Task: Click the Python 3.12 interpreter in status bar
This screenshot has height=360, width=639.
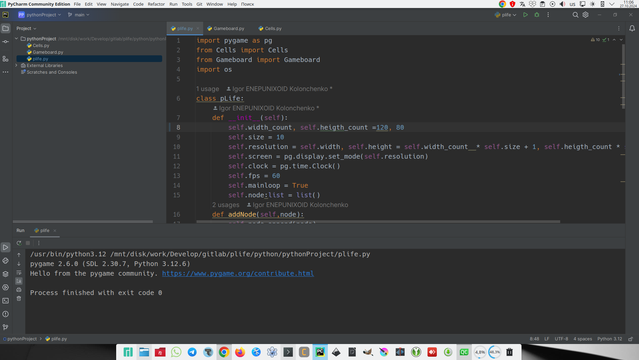Action: pos(609,339)
